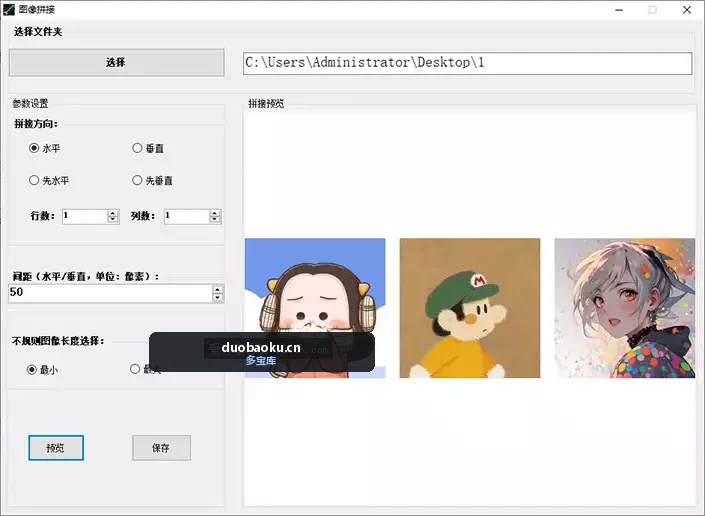Click the green cap character preview image
Screen dimensions: 705x516
(x=470, y=308)
